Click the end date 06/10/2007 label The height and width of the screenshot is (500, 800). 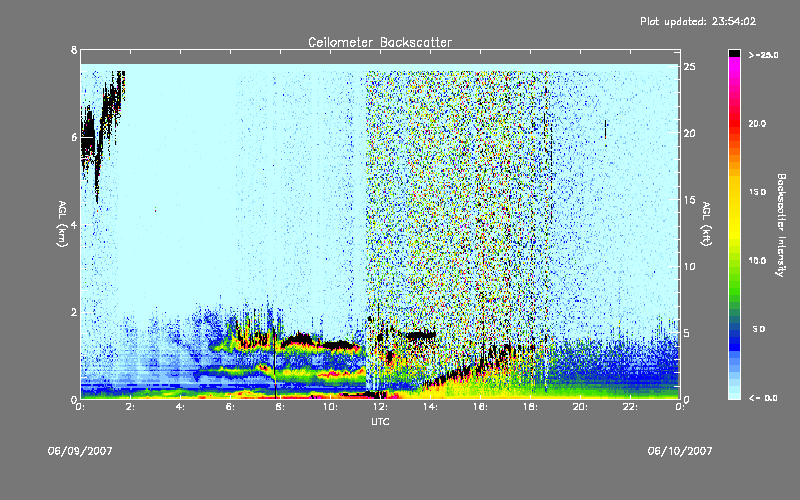click(x=680, y=451)
